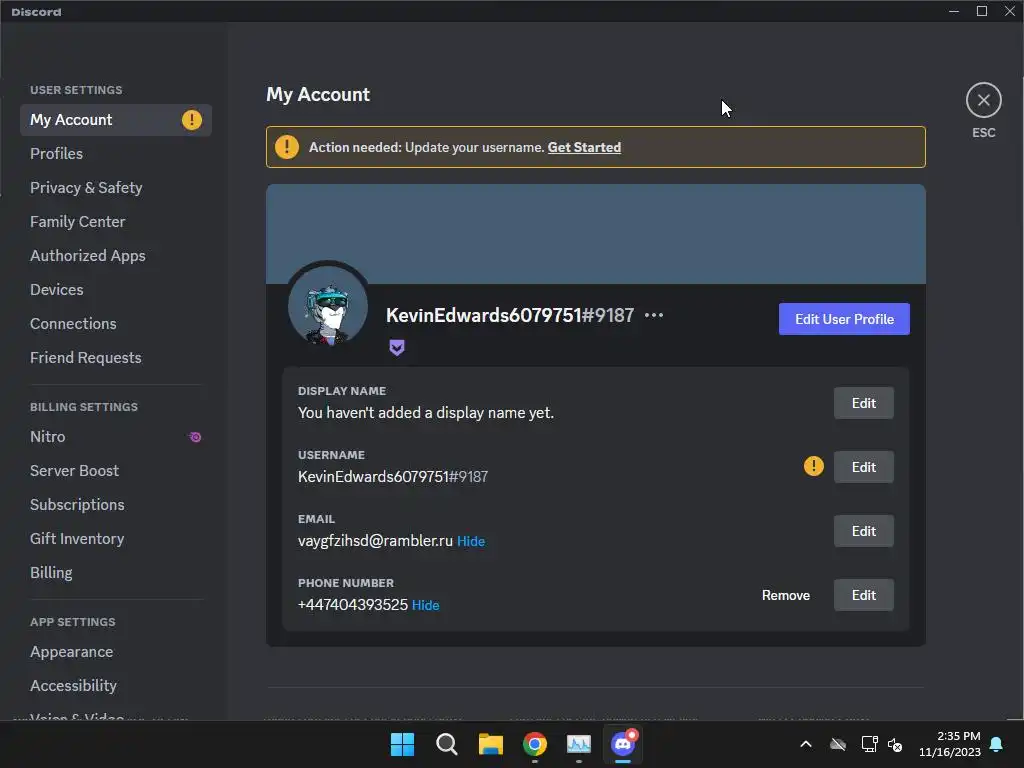Open Nitro billing settings

coord(116,437)
